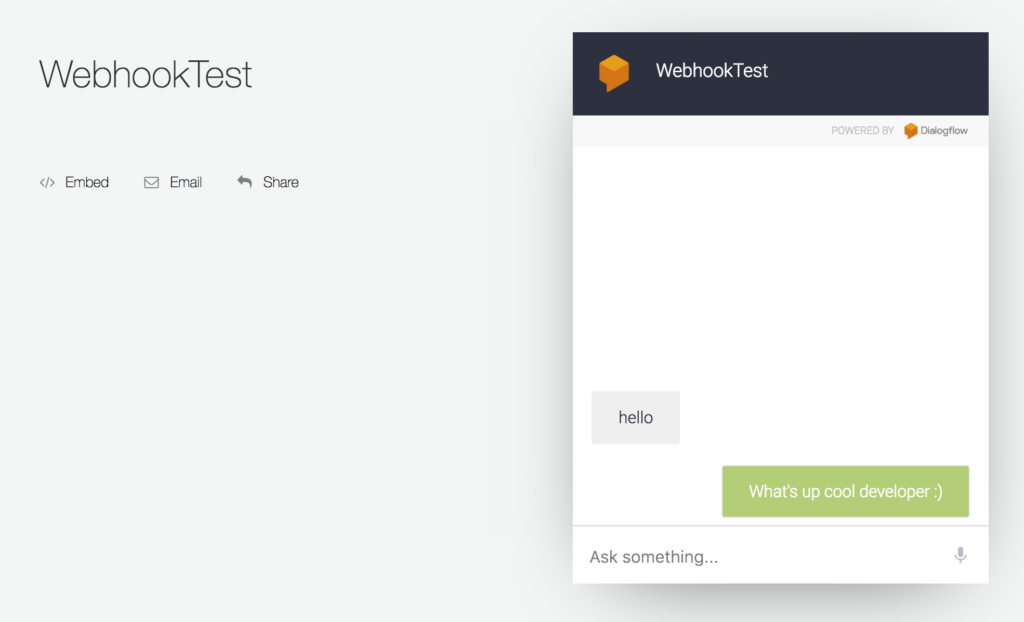Select the green "What's up cool developer" reply
The width and height of the screenshot is (1024, 622).
pos(845,492)
